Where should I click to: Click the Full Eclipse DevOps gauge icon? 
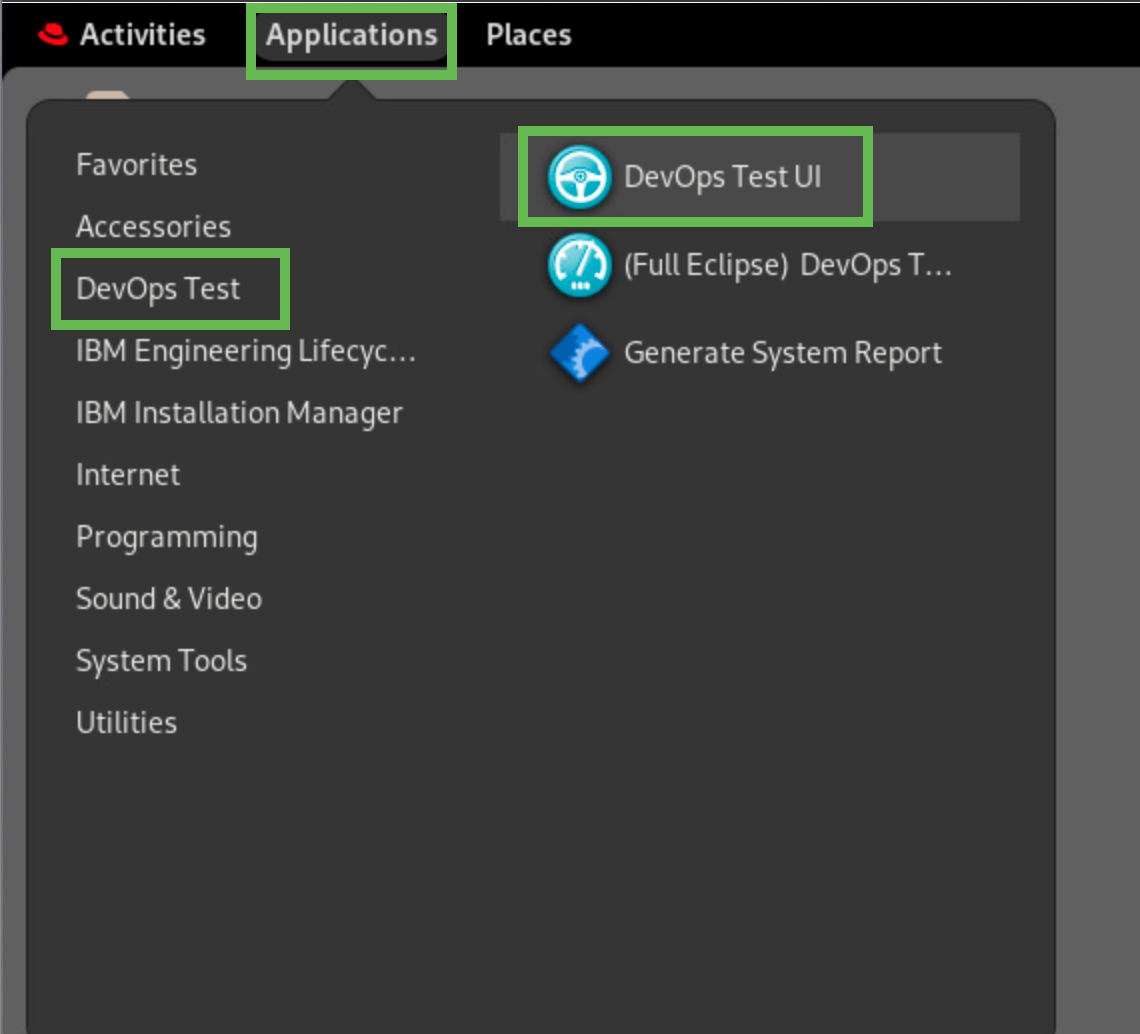(x=579, y=265)
